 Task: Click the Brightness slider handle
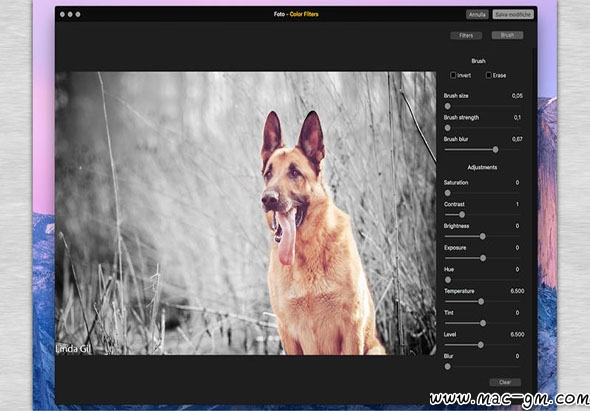482,236
